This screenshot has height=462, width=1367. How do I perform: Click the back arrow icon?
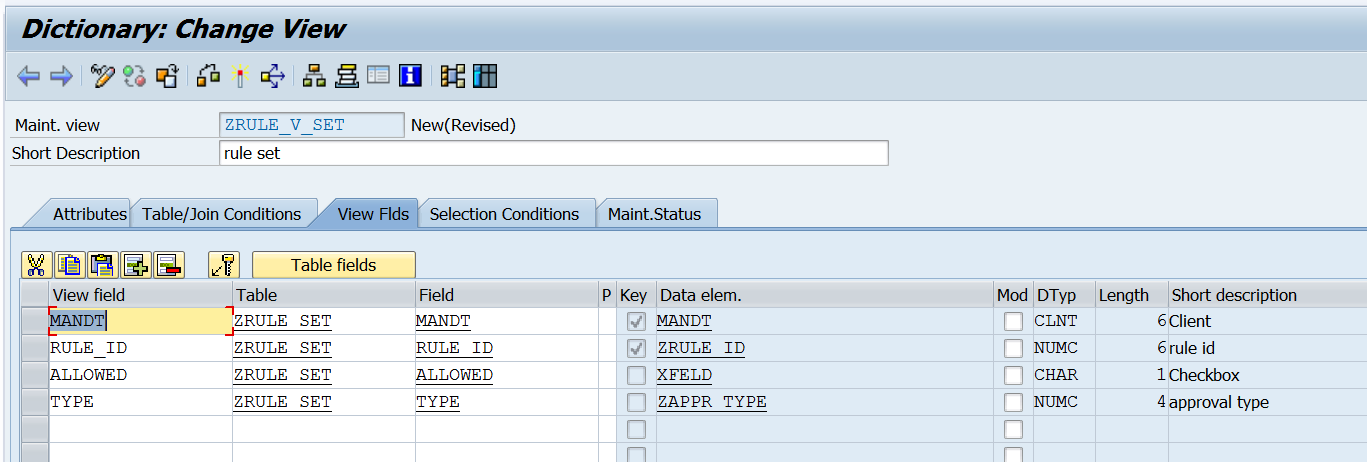coord(28,76)
